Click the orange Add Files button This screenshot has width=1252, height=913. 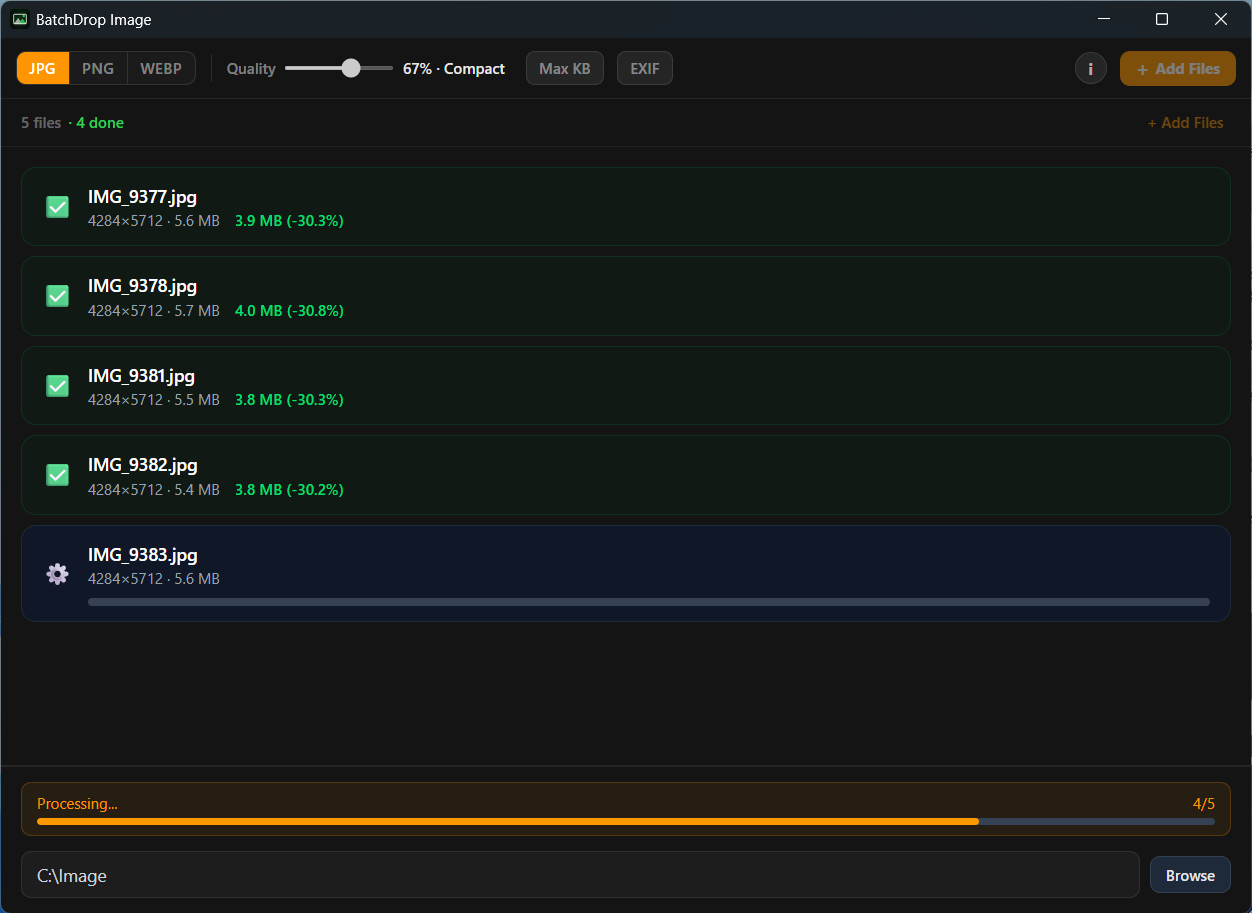pyautogui.click(x=1178, y=69)
